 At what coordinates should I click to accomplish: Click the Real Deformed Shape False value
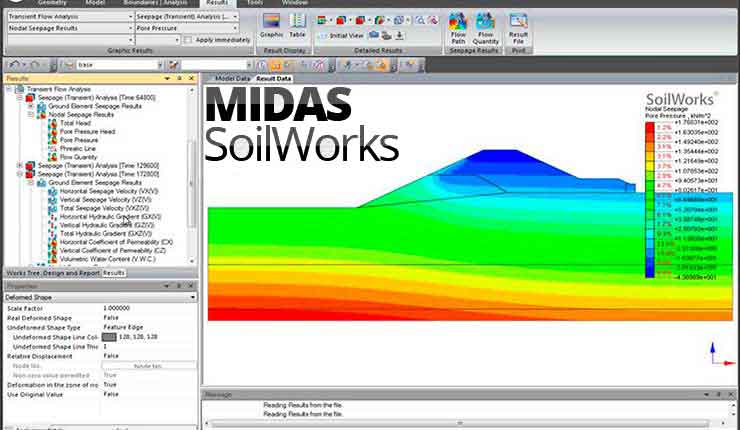(x=111, y=318)
